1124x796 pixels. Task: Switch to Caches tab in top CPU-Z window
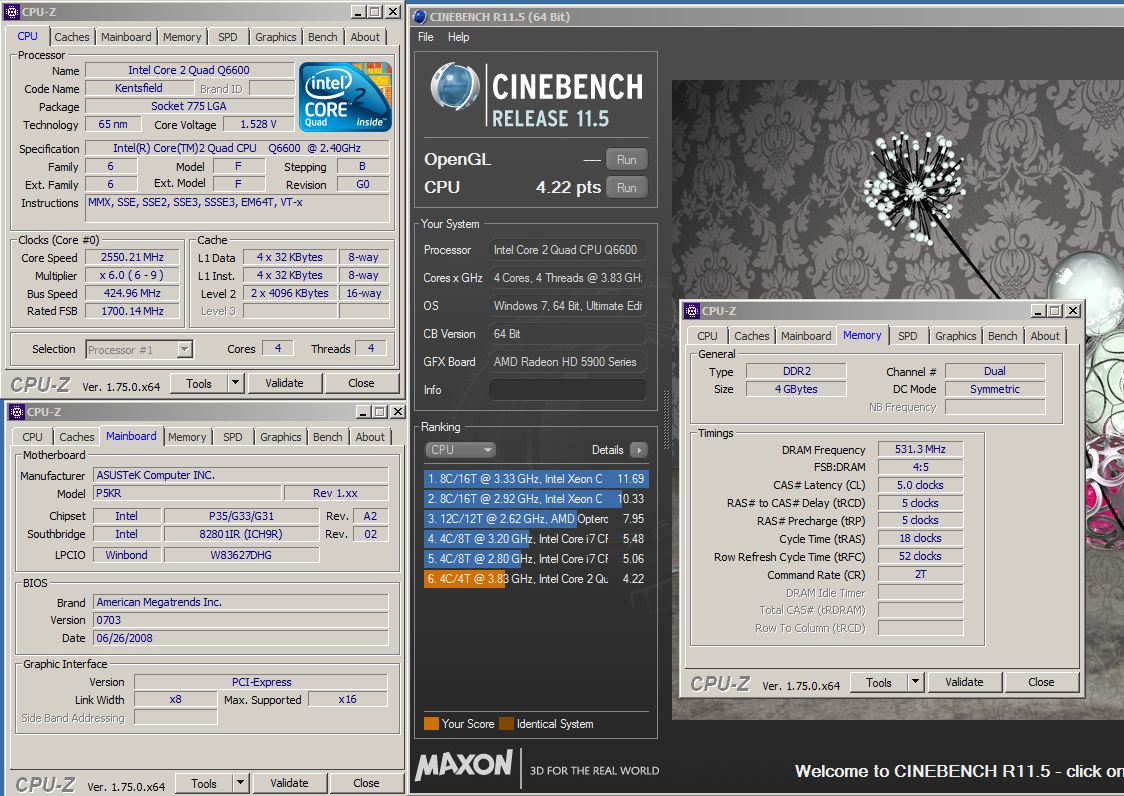[x=72, y=37]
